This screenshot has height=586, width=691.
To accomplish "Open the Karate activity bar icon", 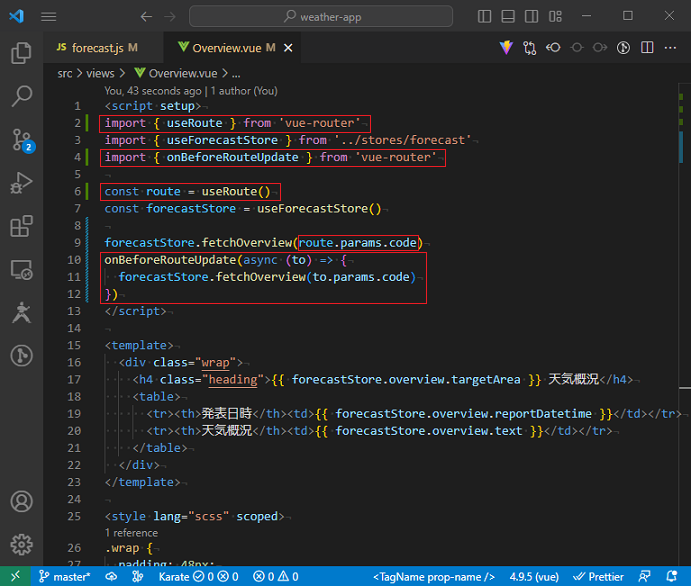I will [x=21, y=312].
